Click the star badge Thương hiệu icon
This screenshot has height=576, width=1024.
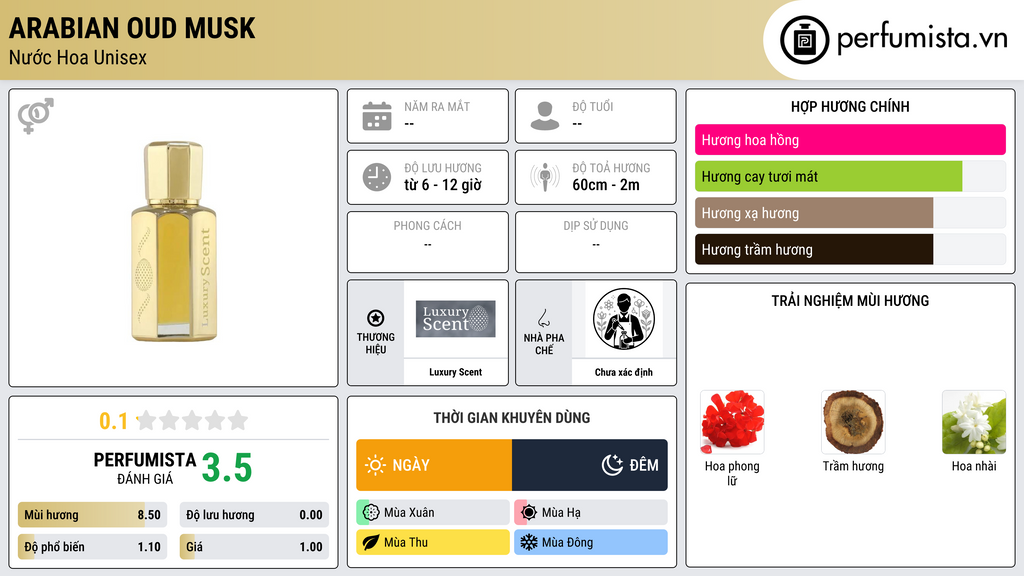click(x=376, y=318)
